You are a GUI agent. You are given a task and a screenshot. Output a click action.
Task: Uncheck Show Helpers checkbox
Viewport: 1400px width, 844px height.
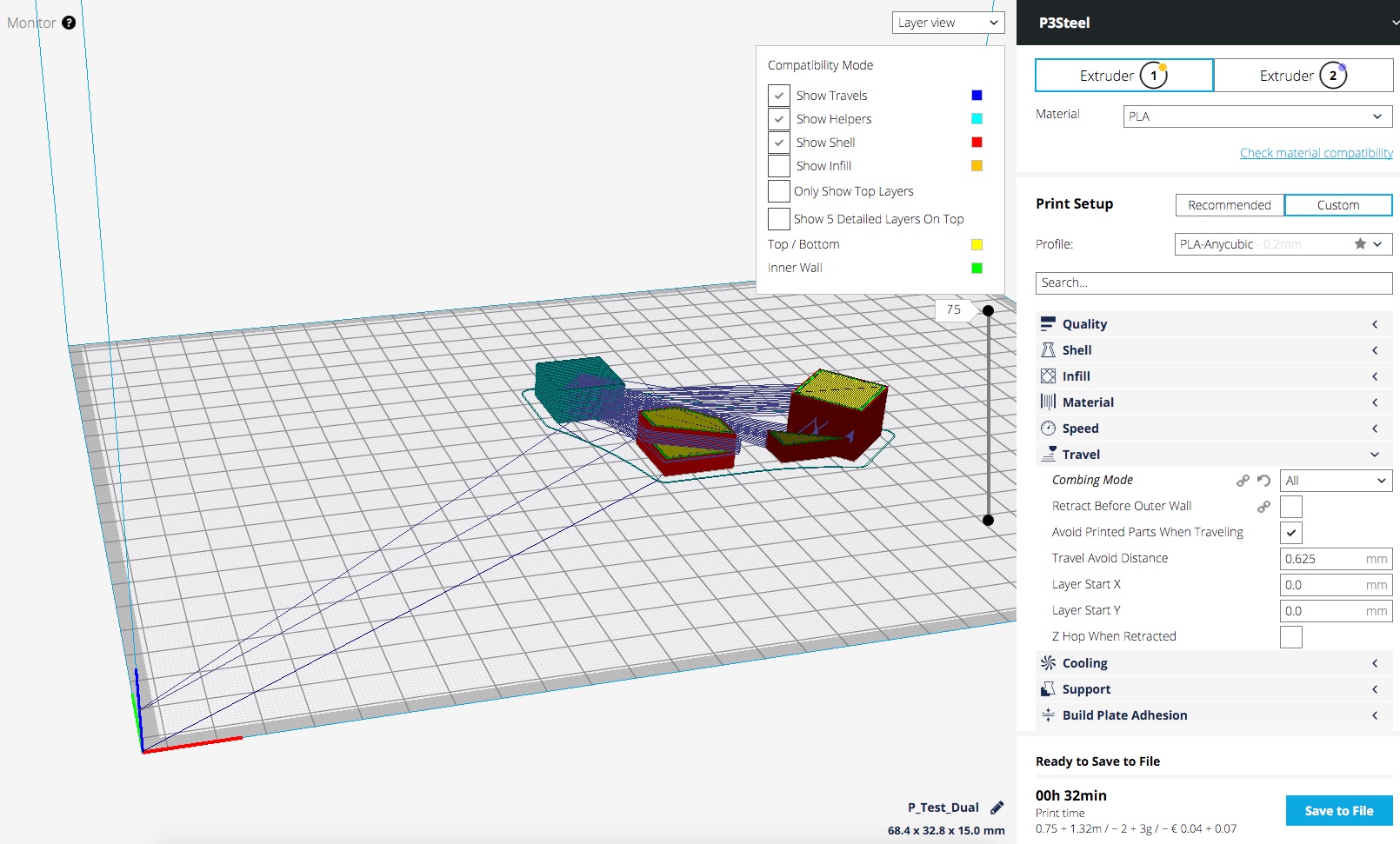click(x=779, y=119)
